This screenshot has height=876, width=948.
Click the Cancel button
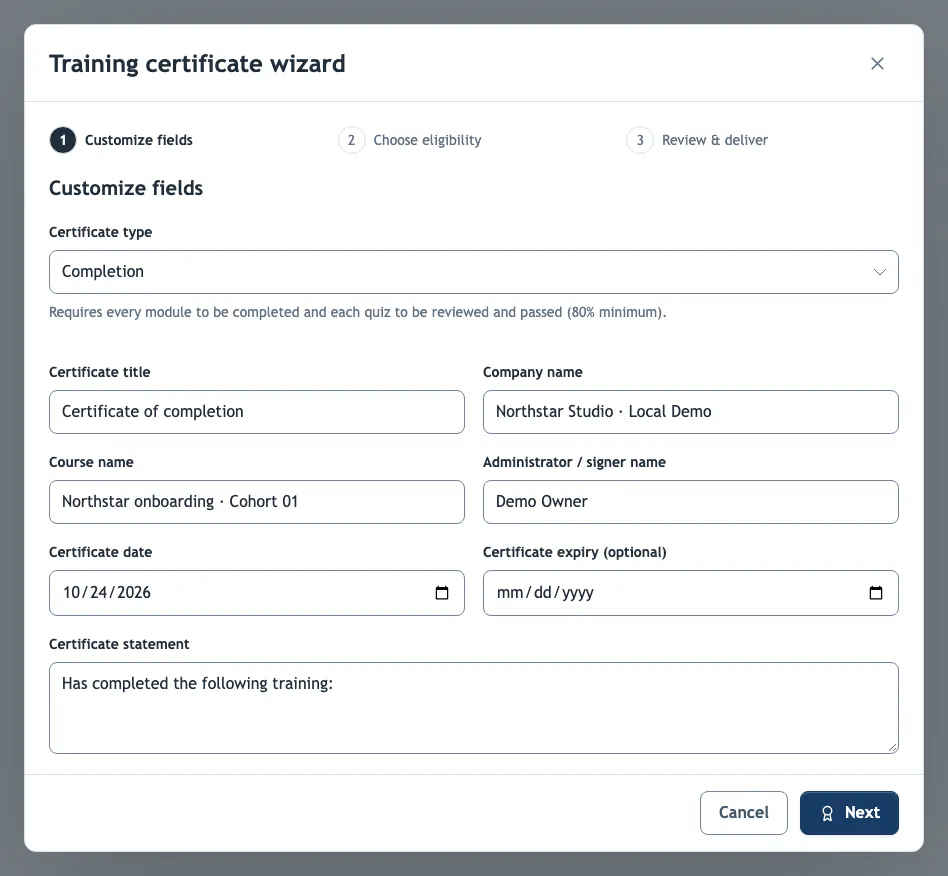[x=744, y=813]
